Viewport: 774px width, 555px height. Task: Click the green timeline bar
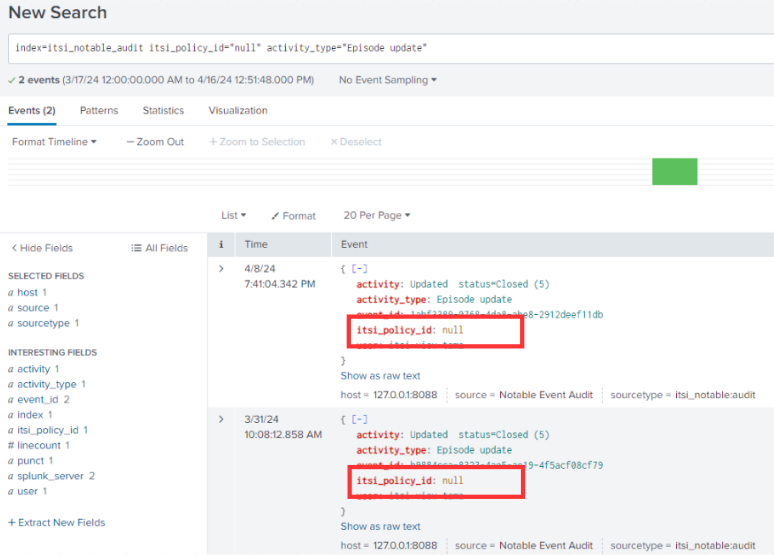coord(674,171)
